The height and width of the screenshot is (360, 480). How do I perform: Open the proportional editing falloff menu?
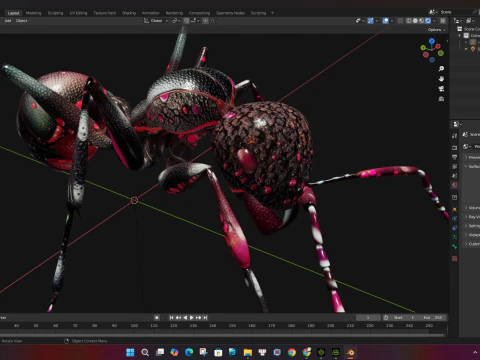(x=213, y=21)
